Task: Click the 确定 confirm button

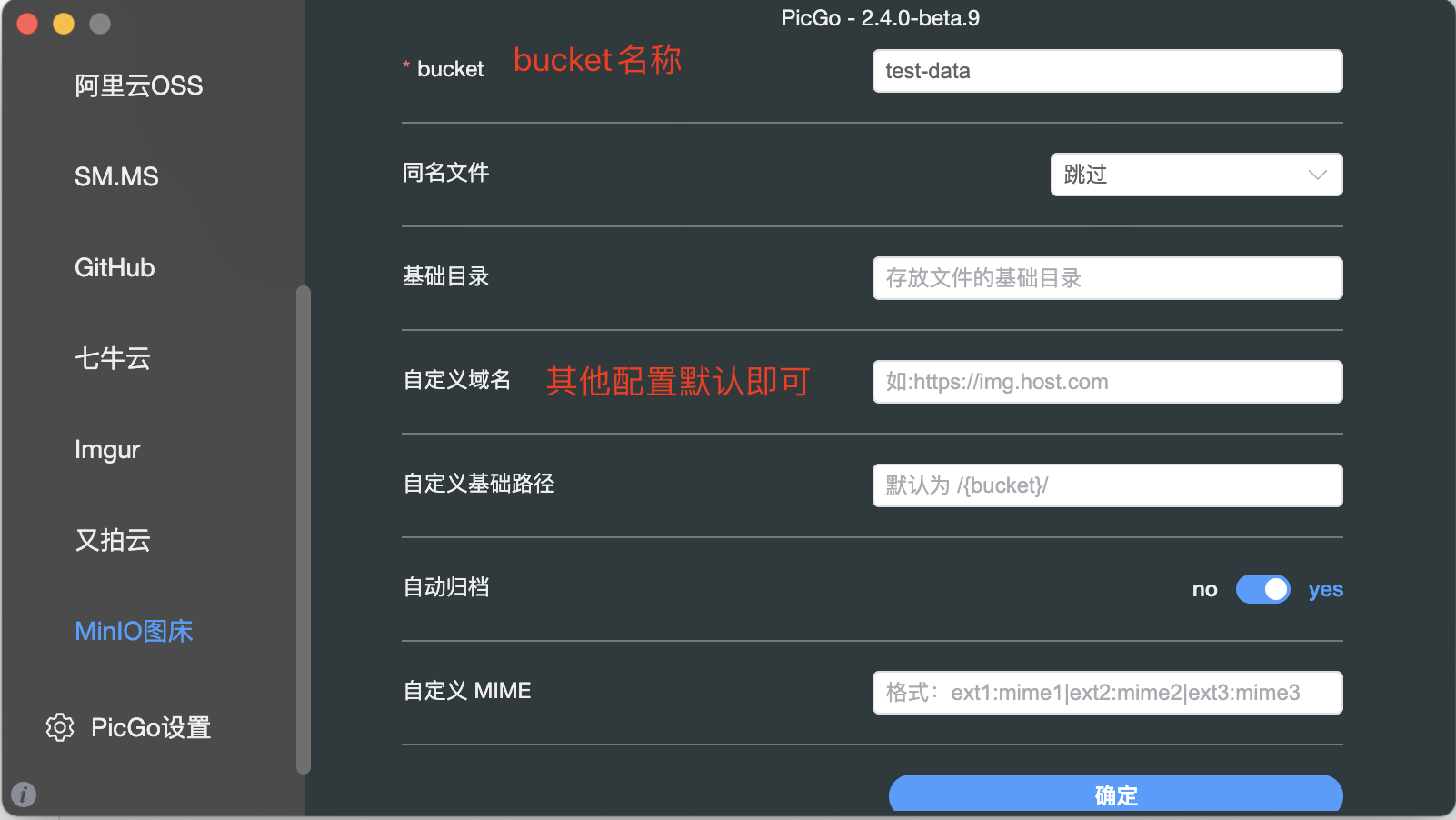Action: pos(1116,795)
